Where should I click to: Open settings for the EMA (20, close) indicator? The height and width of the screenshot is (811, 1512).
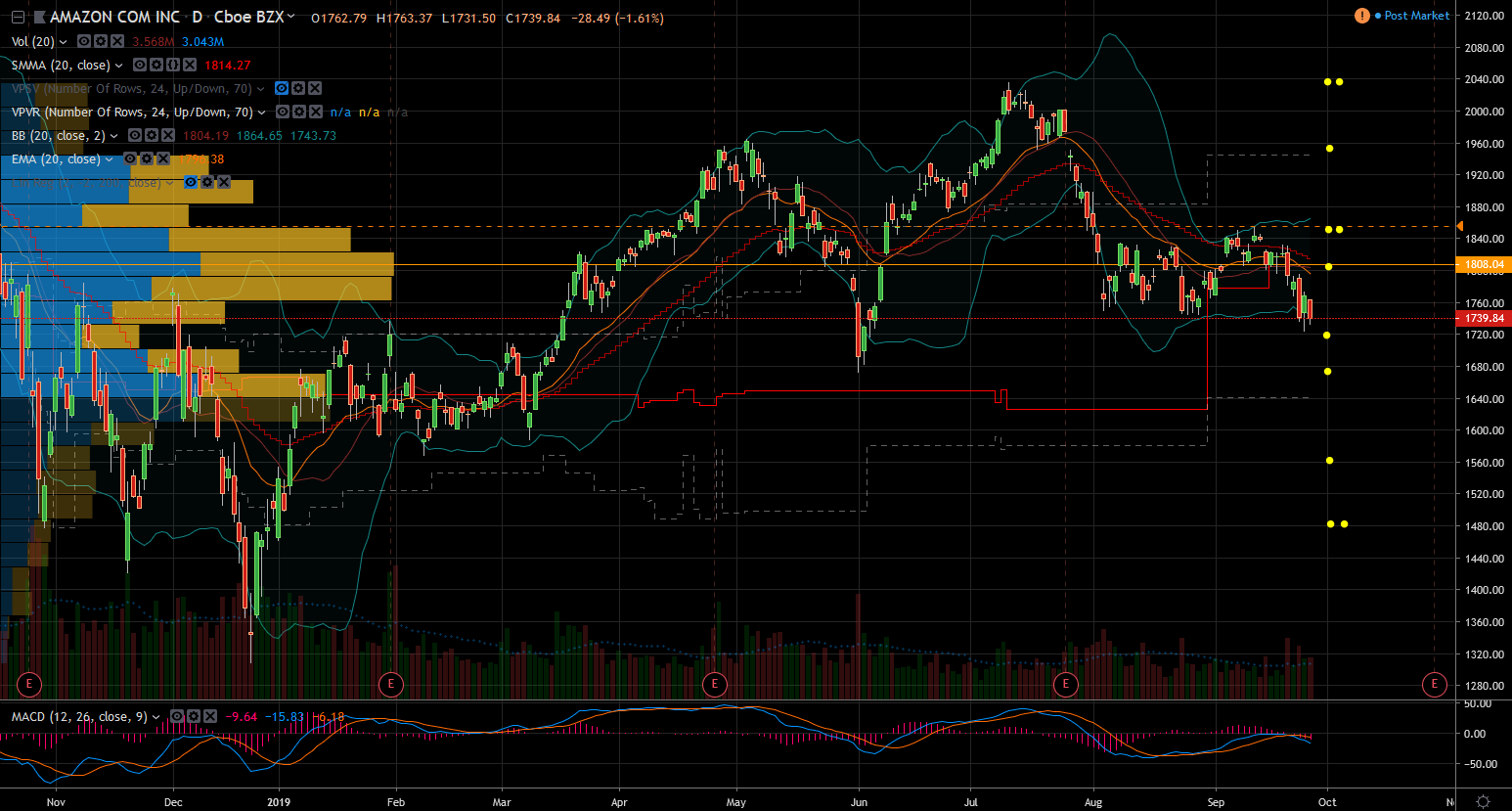(x=147, y=158)
